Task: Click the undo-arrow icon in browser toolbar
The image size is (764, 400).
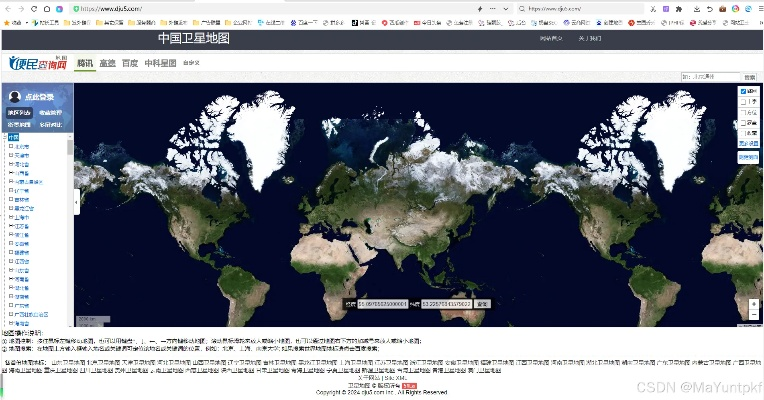Action: [709, 9]
